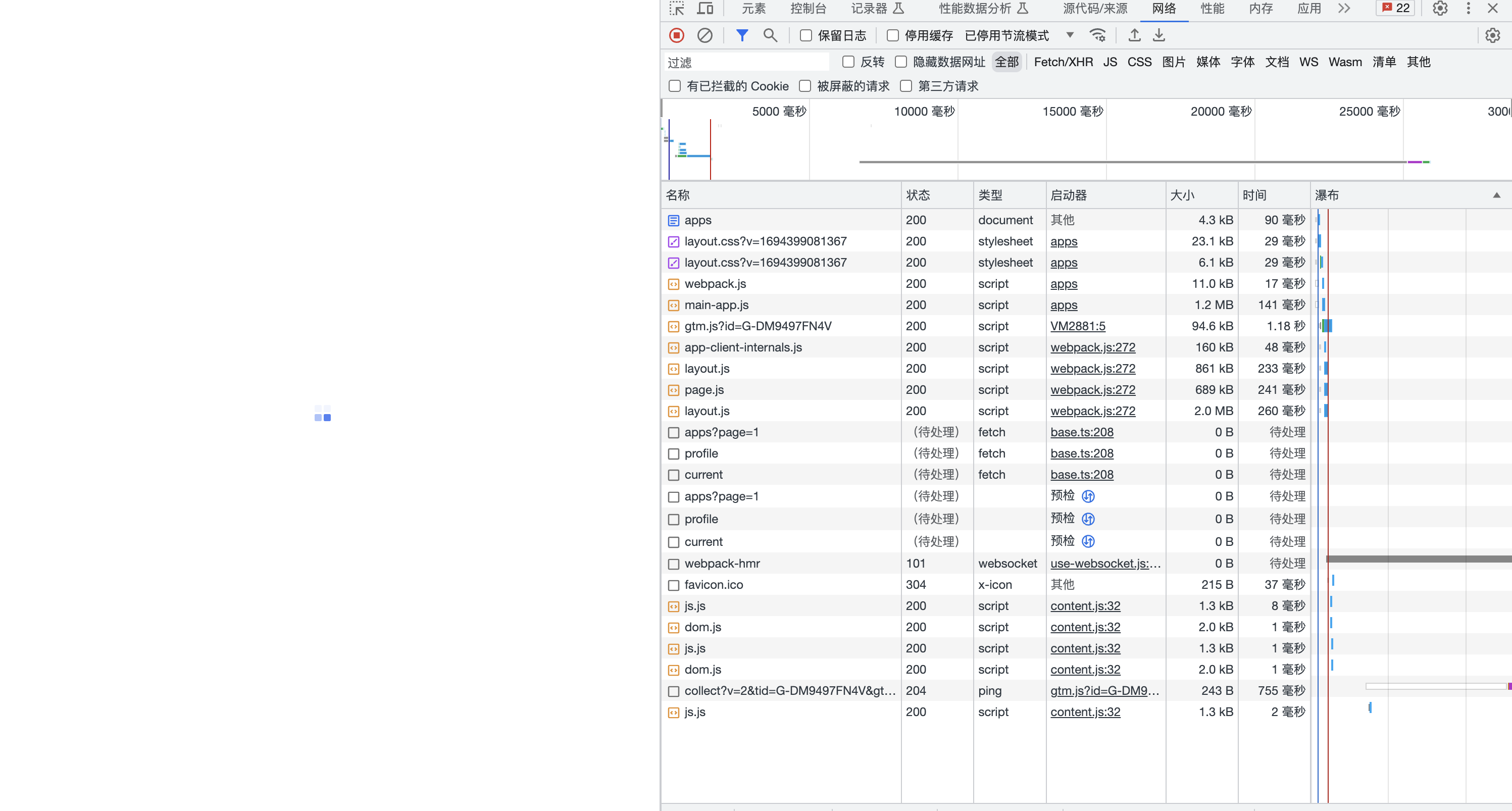Clear all network requests
This screenshot has height=811, width=1512.
[705, 35]
